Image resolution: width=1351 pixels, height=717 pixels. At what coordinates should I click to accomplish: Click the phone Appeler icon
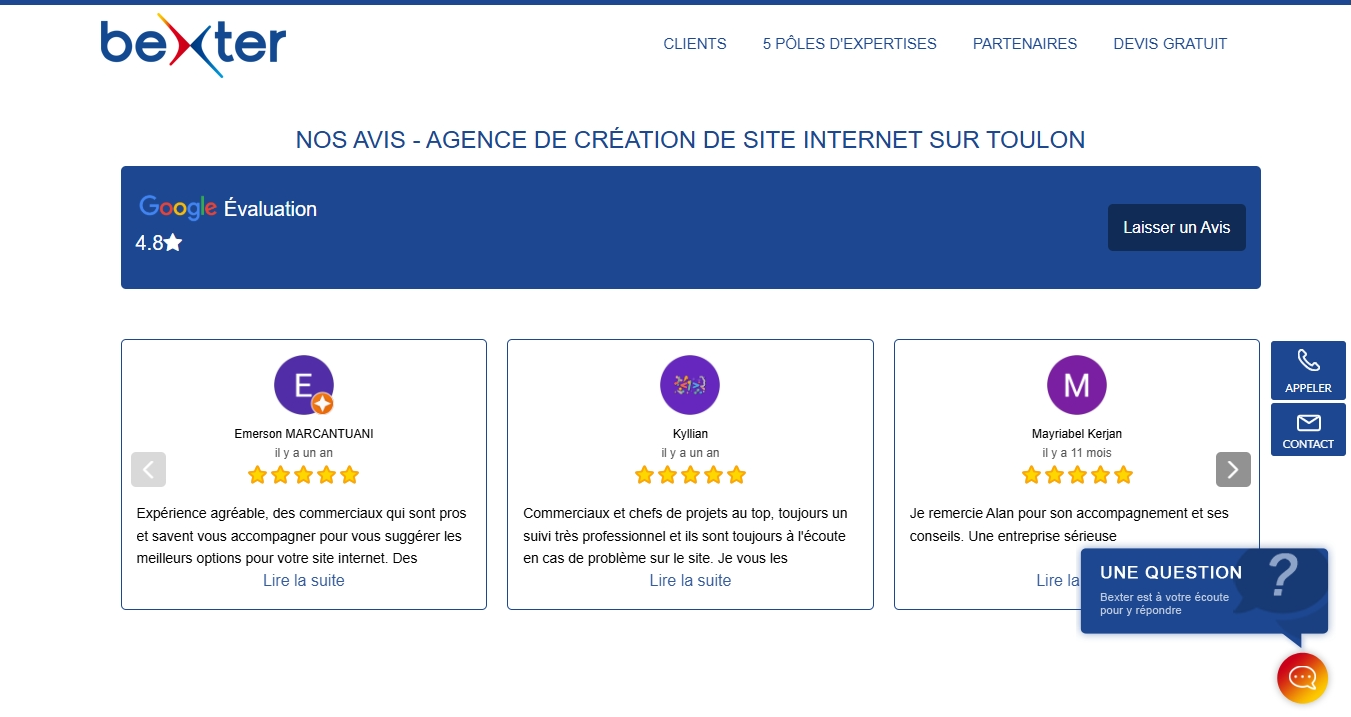(x=1308, y=361)
